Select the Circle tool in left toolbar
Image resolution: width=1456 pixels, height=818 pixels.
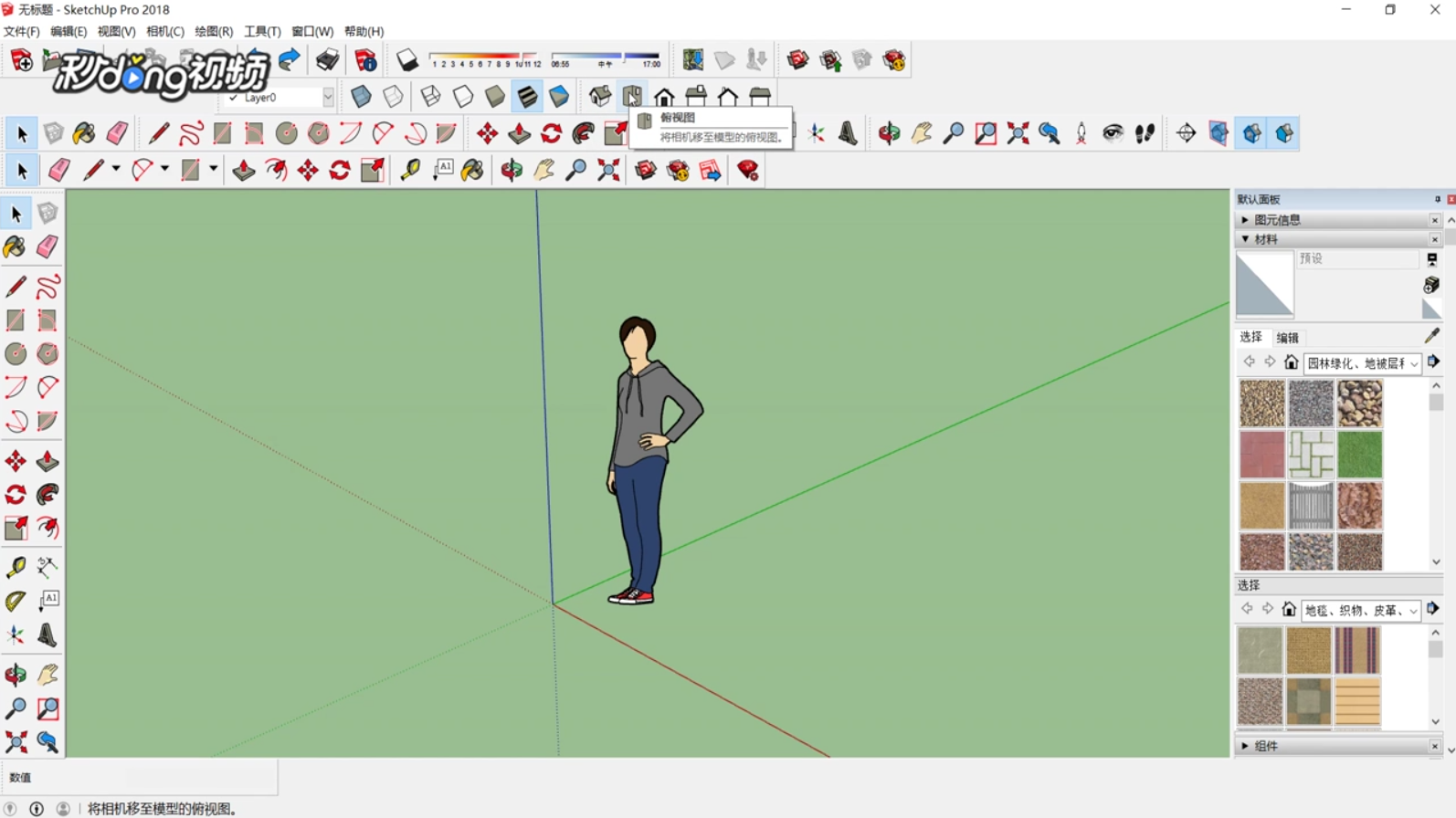coord(16,353)
